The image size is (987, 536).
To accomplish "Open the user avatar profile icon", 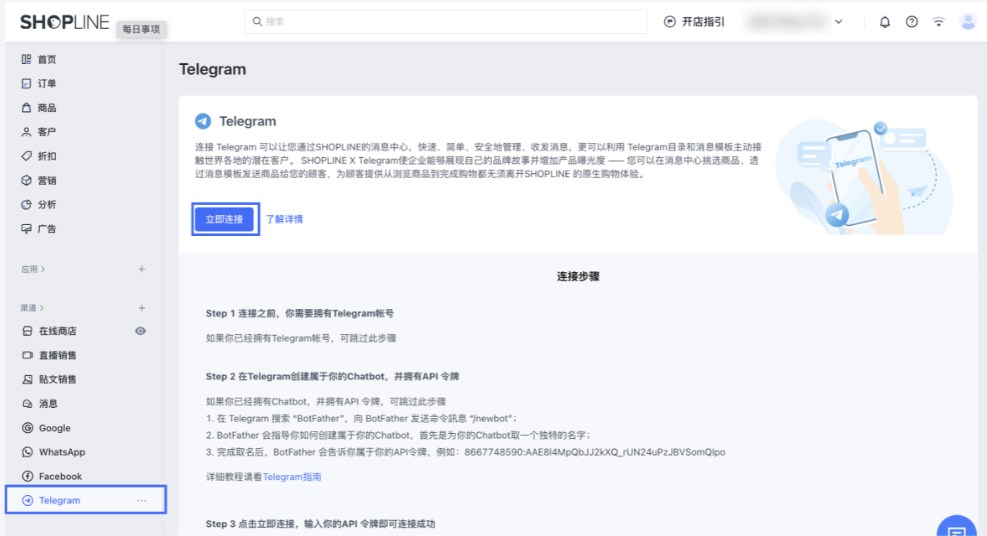I will click(967, 22).
